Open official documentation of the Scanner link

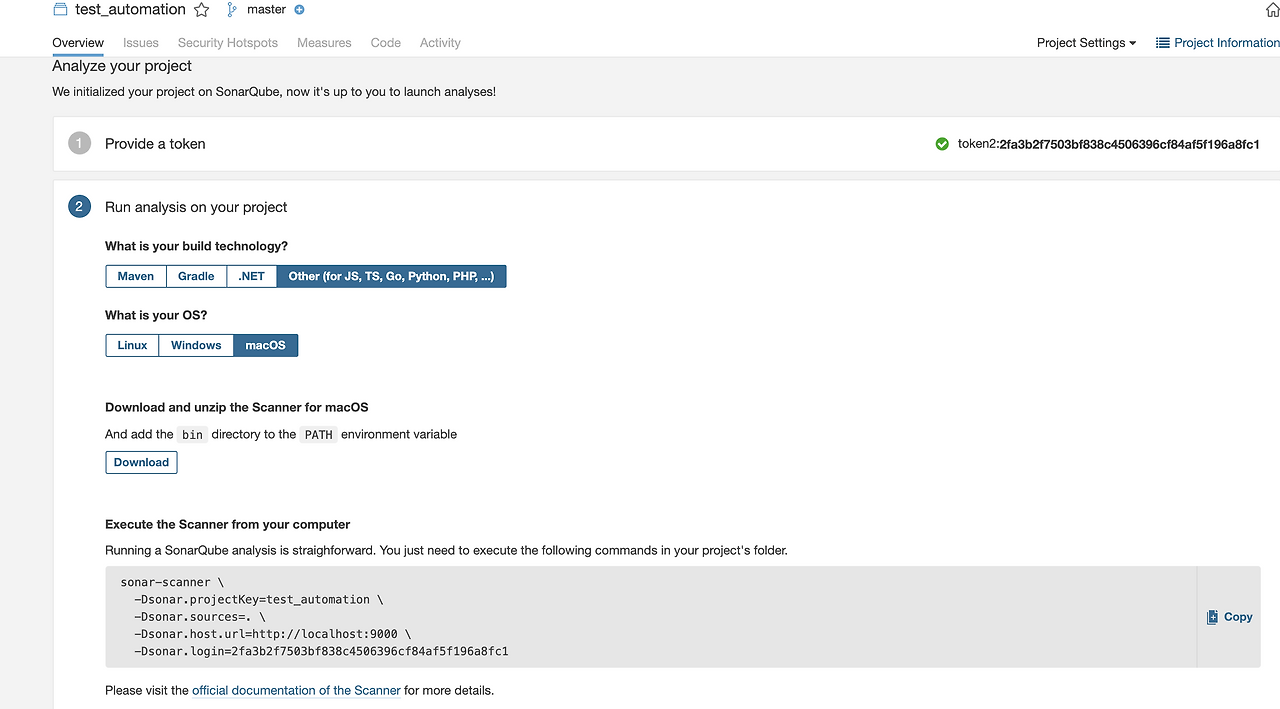coord(296,690)
